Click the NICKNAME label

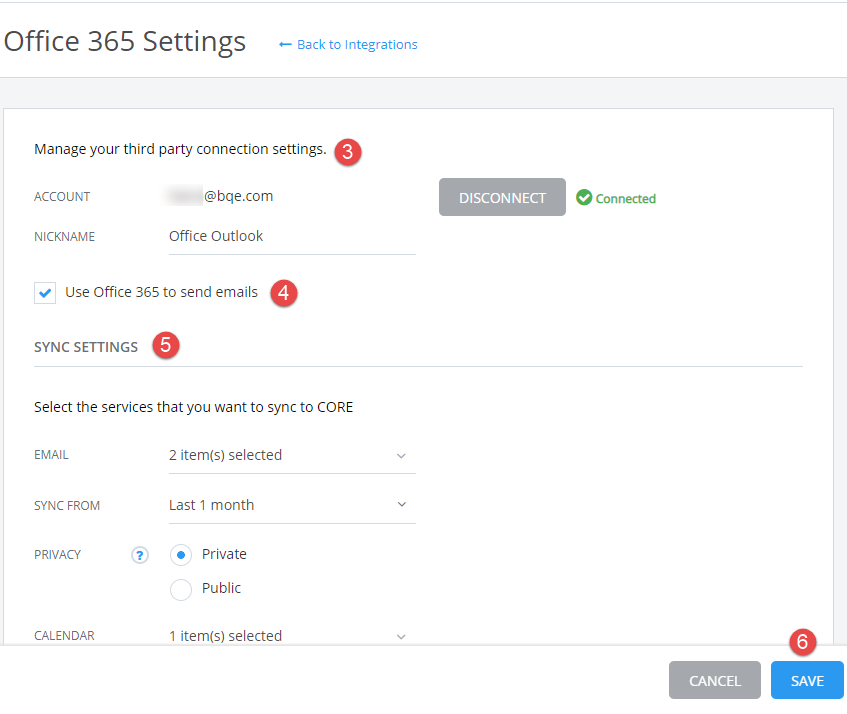(64, 237)
